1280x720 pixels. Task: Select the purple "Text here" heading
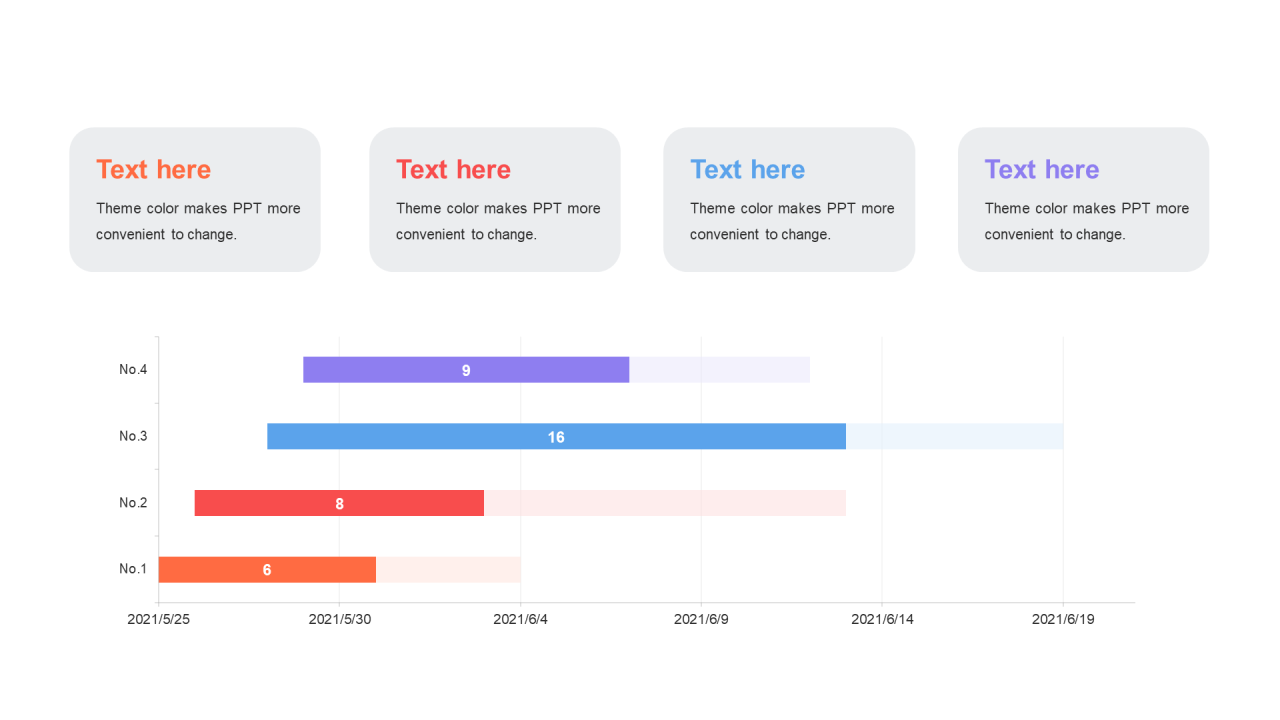point(1041,170)
